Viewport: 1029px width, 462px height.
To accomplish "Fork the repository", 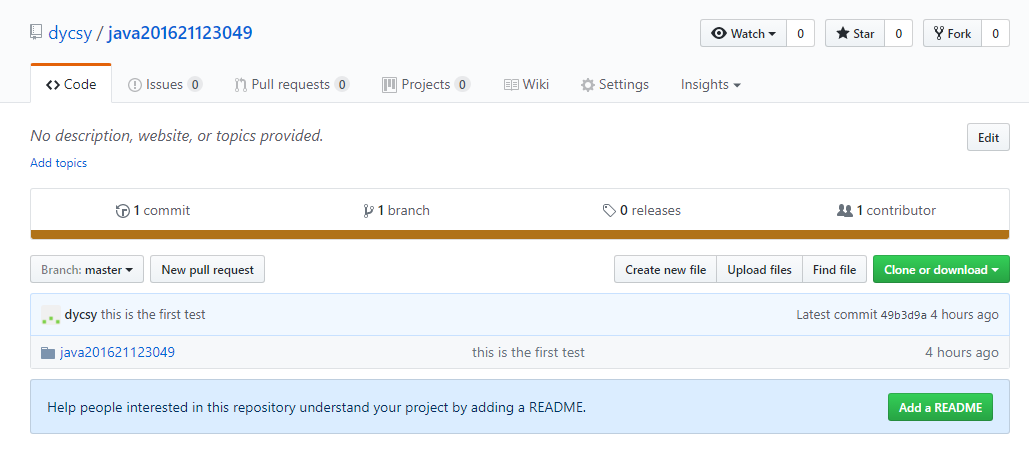I will [952, 33].
